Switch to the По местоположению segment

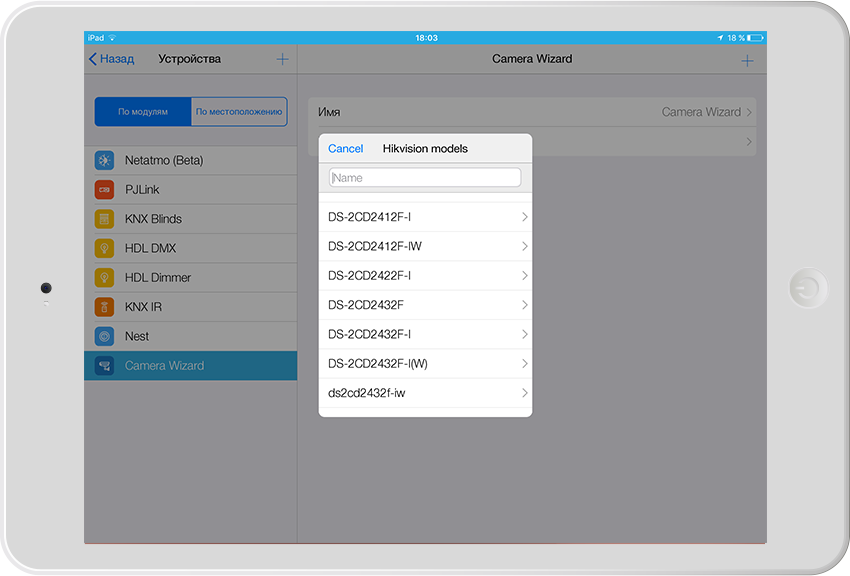(238, 112)
